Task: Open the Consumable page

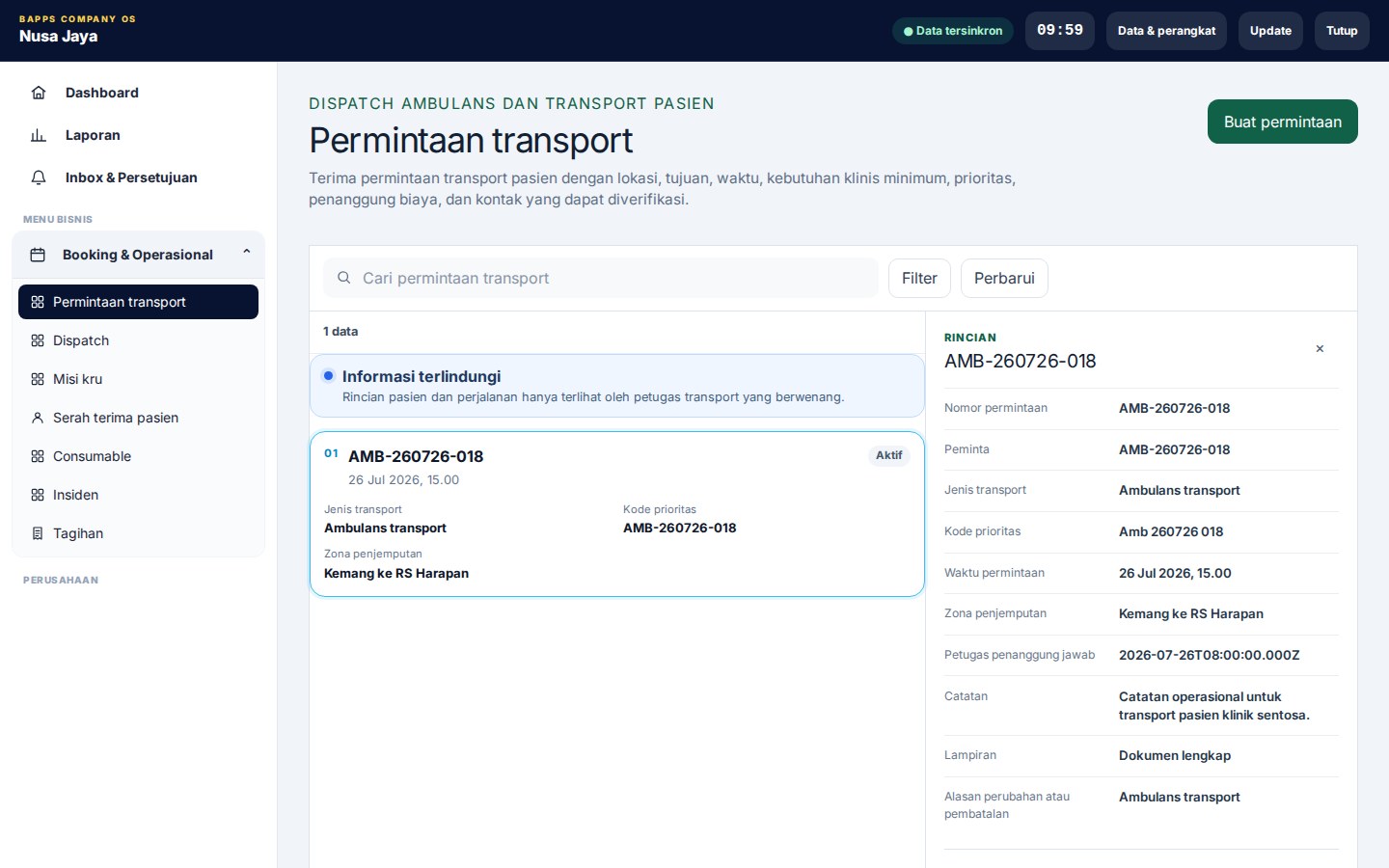Action: 138,456
